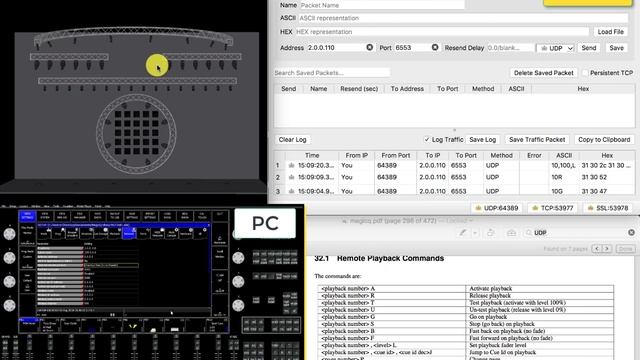Focus the HEX representation field
Viewport: 640px width, 360px height.
pos(442,31)
